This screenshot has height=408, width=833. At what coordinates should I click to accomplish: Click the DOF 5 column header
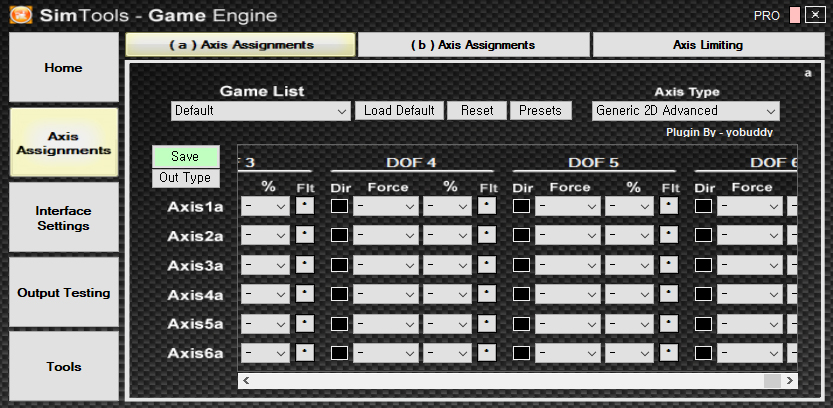(x=593, y=163)
